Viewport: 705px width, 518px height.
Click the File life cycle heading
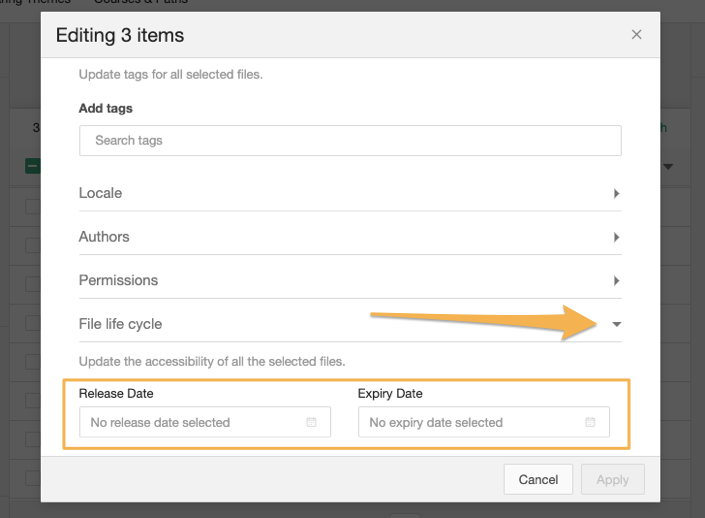120,324
